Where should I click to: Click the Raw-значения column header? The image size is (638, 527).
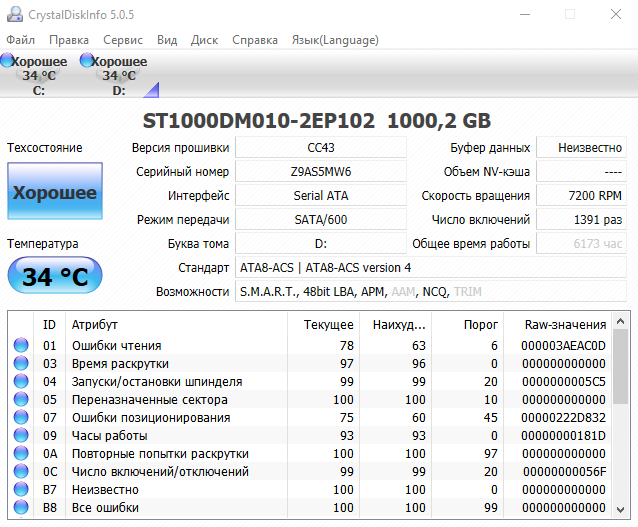point(557,324)
